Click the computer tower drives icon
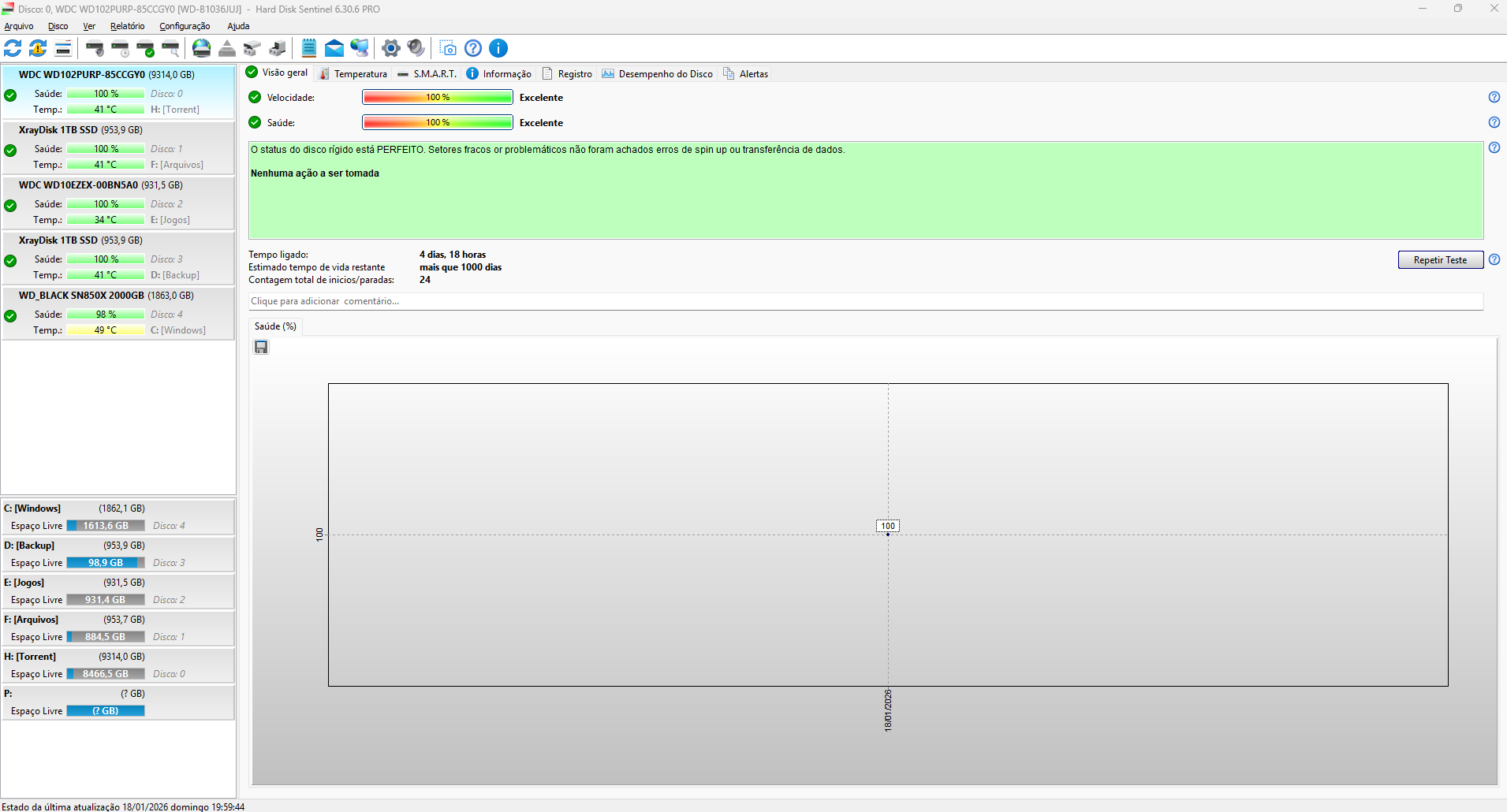Screen dimensions: 1507x812 (x=278, y=48)
